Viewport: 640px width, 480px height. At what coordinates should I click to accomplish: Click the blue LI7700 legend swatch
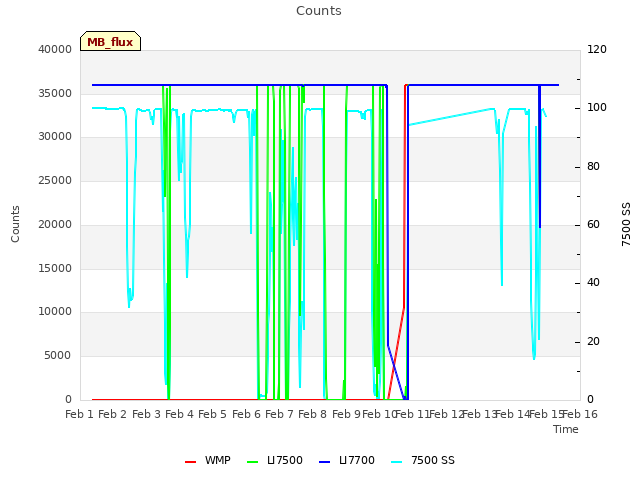click(x=324, y=462)
